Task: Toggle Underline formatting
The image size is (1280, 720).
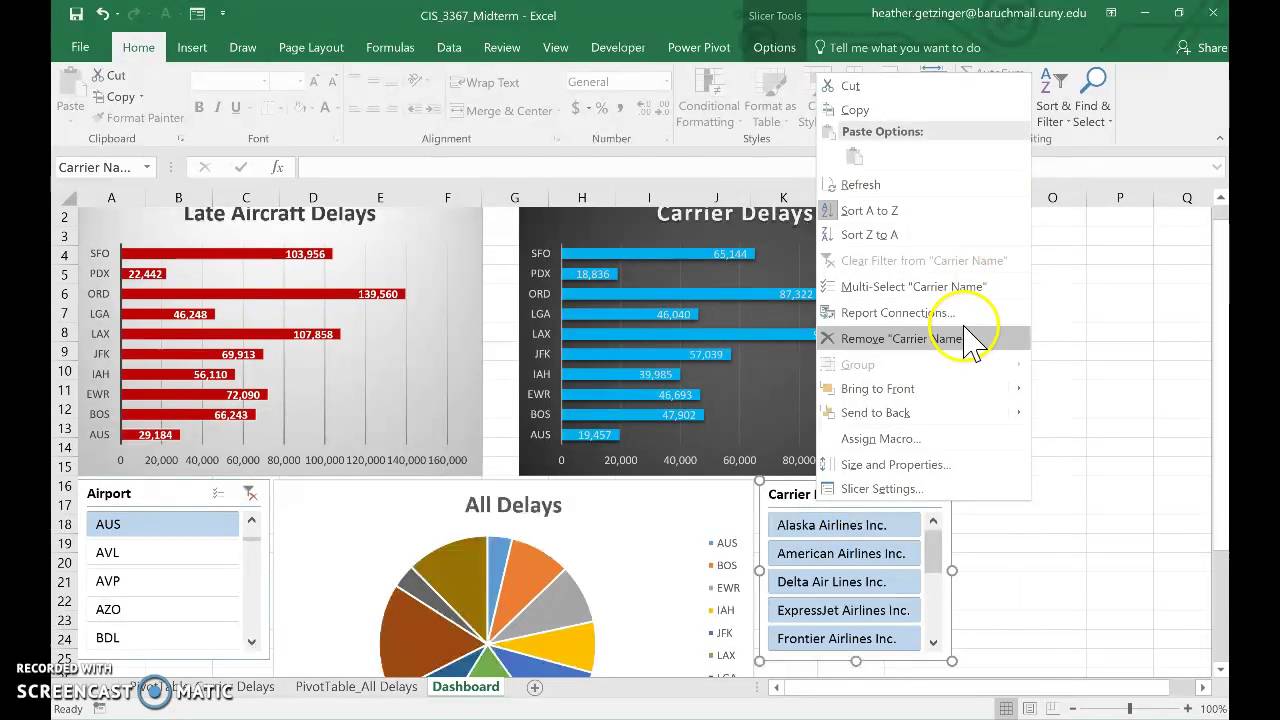Action: [x=236, y=107]
